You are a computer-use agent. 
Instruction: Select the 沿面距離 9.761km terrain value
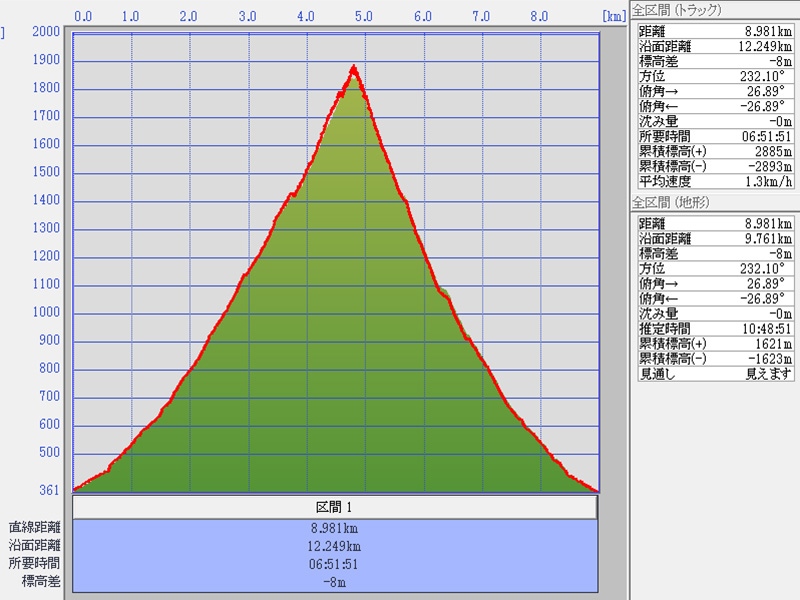pos(769,239)
